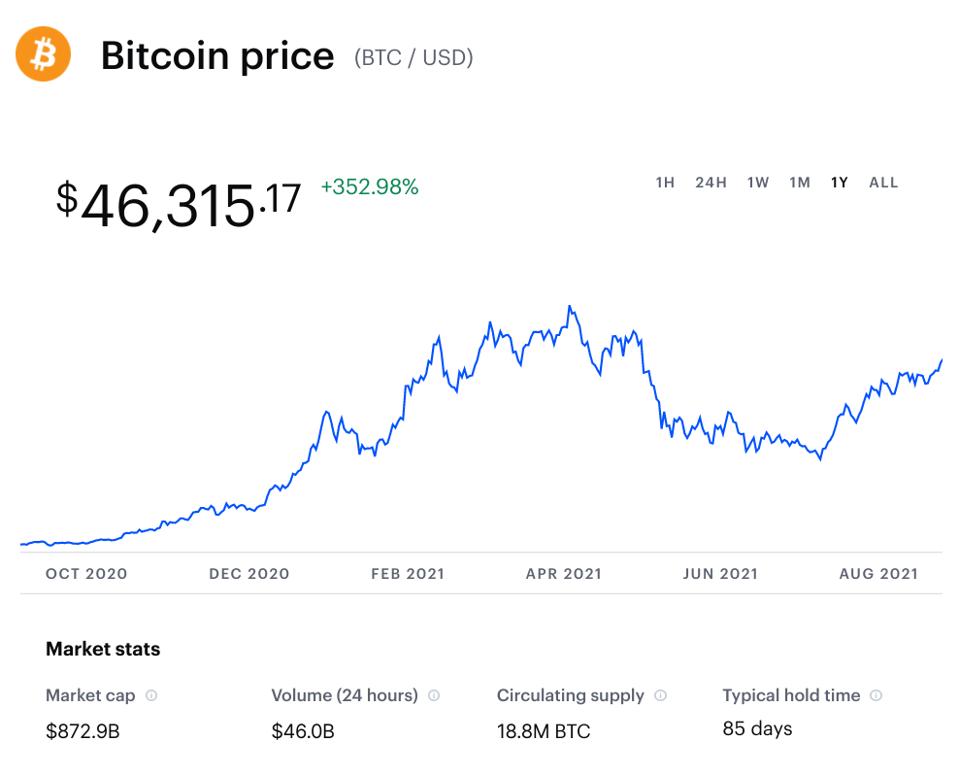Click info icon next to Market cap
Screen dimensions: 959x775
click(151, 695)
